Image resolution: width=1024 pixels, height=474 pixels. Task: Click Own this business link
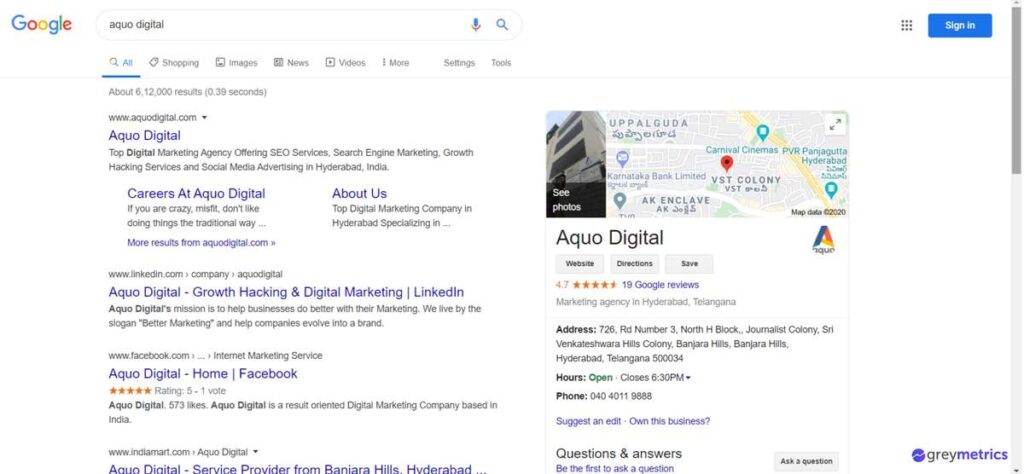(669, 421)
